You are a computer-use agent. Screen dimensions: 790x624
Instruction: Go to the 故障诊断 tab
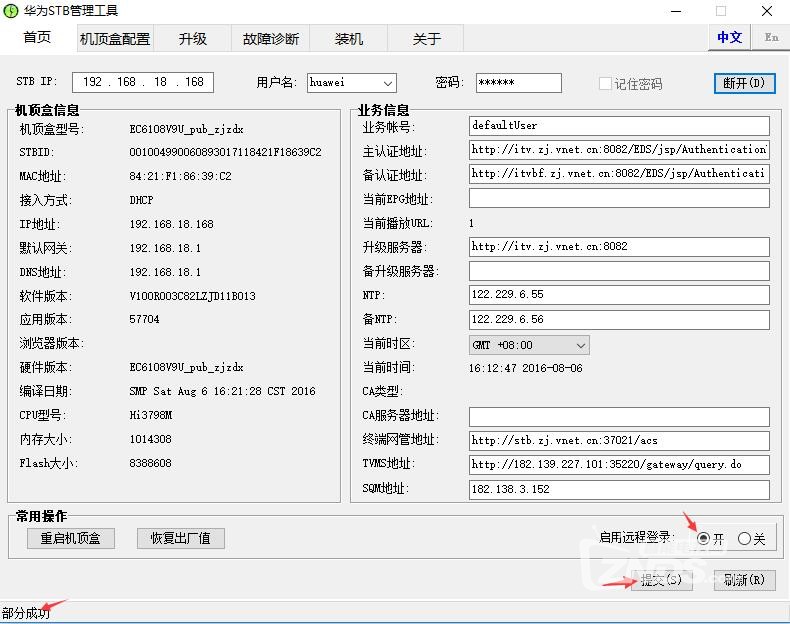[271, 39]
